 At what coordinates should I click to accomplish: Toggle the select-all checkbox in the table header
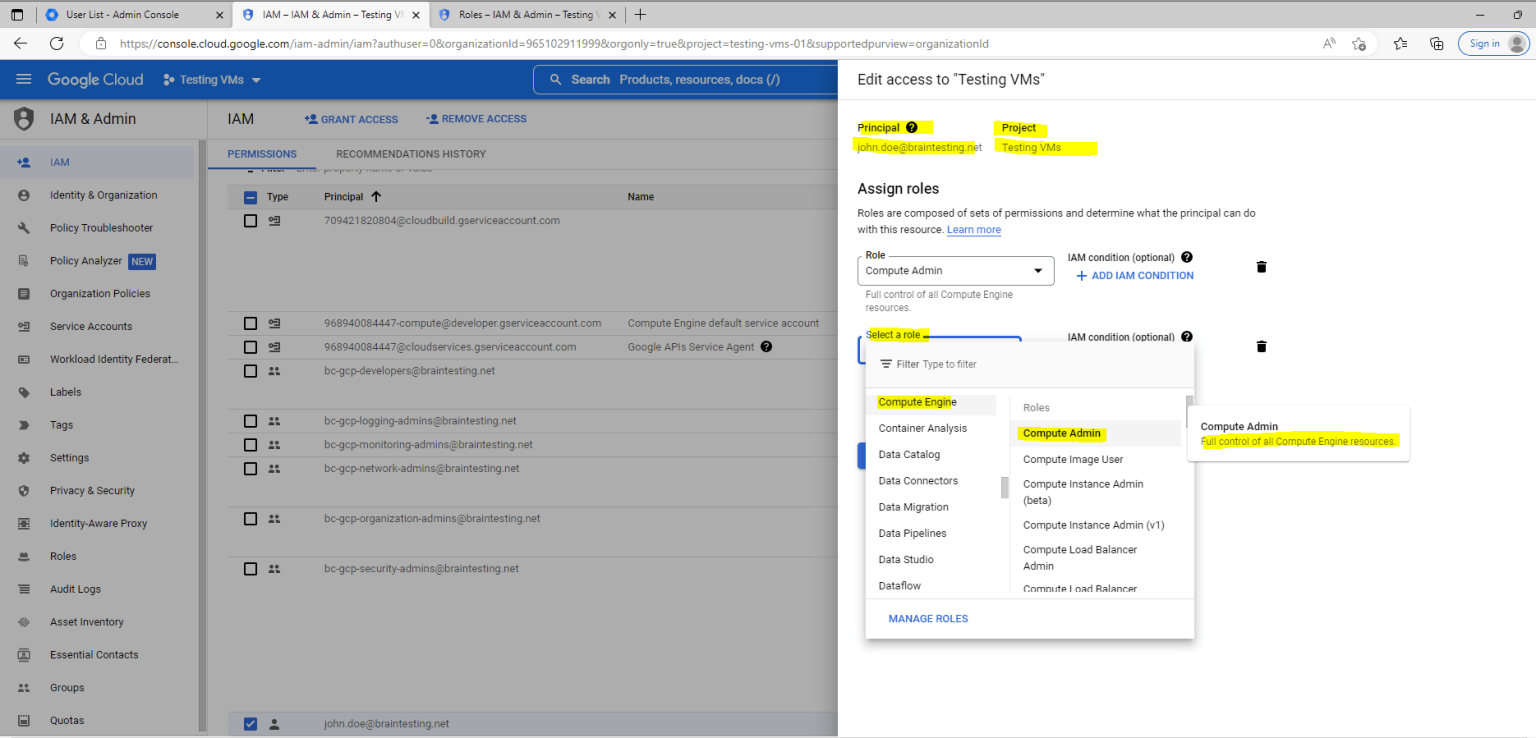coord(249,196)
